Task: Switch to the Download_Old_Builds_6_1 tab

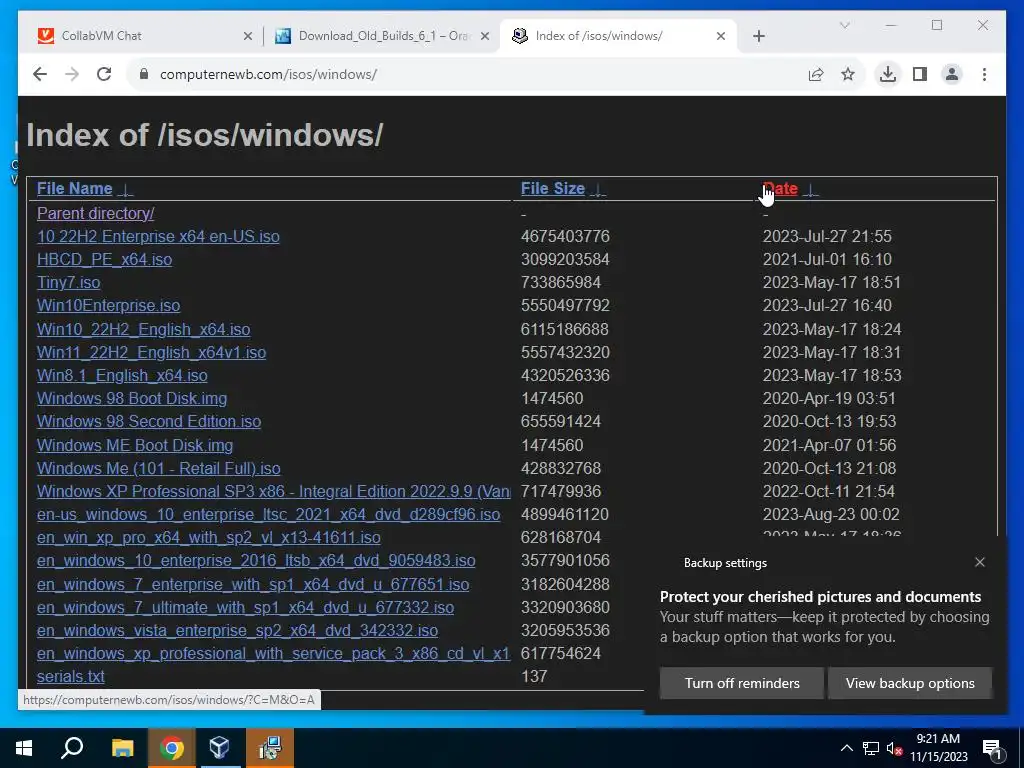Action: tap(383, 36)
